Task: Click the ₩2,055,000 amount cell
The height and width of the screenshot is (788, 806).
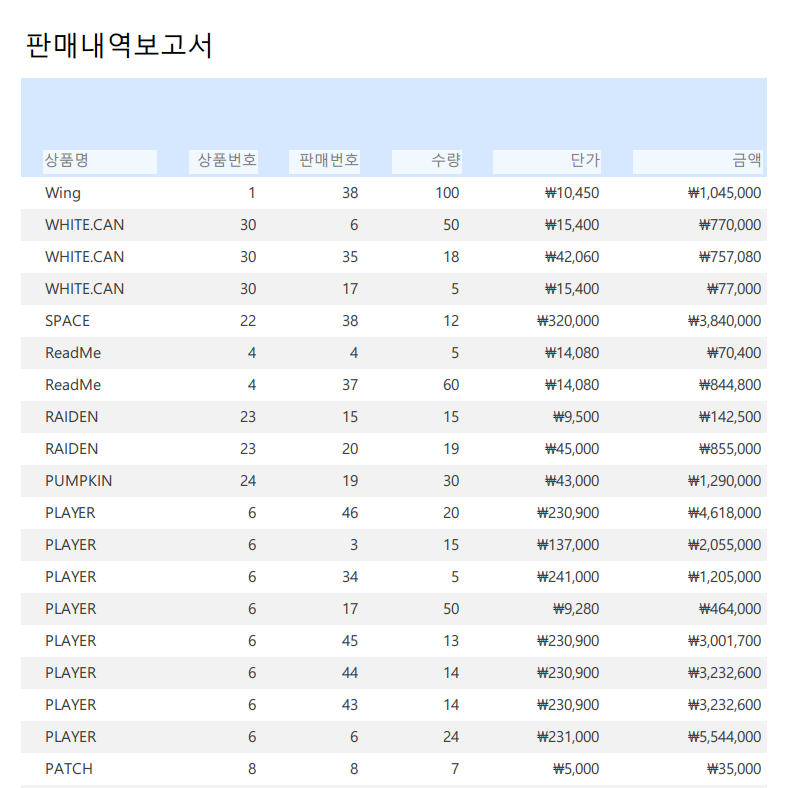Action: click(724, 545)
